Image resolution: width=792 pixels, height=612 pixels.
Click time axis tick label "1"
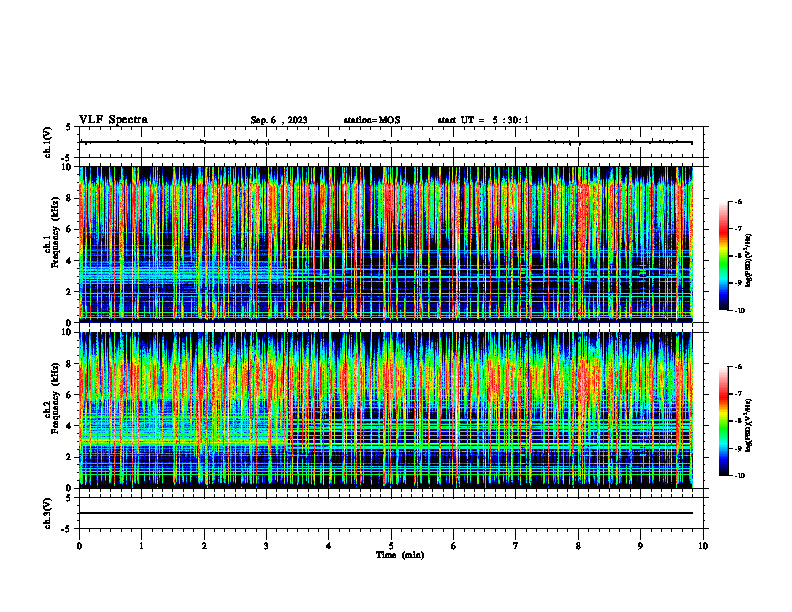click(x=141, y=546)
